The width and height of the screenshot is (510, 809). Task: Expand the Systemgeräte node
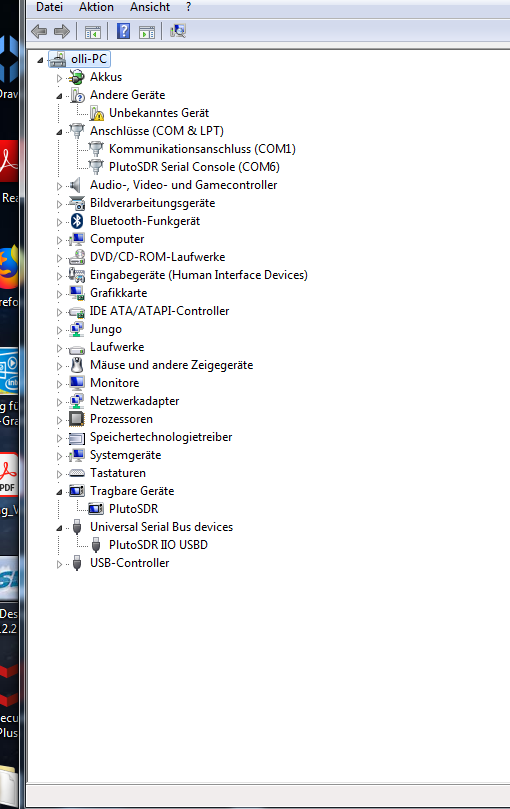(59, 456)
